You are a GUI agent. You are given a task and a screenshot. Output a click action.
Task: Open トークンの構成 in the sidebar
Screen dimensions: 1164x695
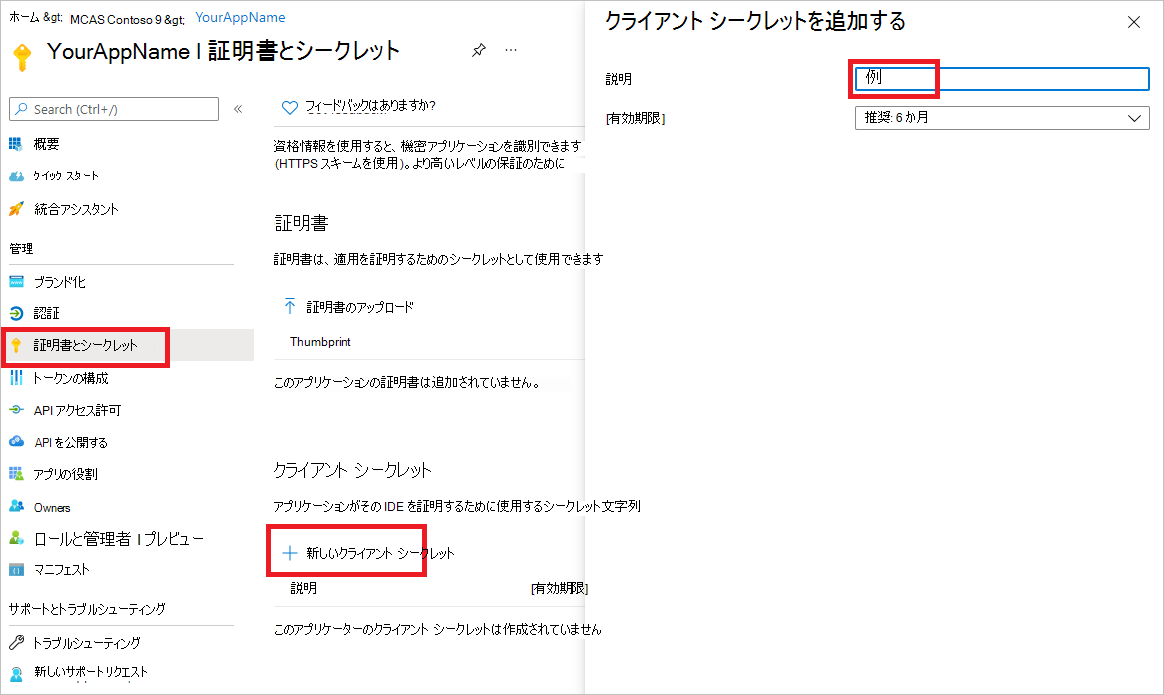coord(71,379)
